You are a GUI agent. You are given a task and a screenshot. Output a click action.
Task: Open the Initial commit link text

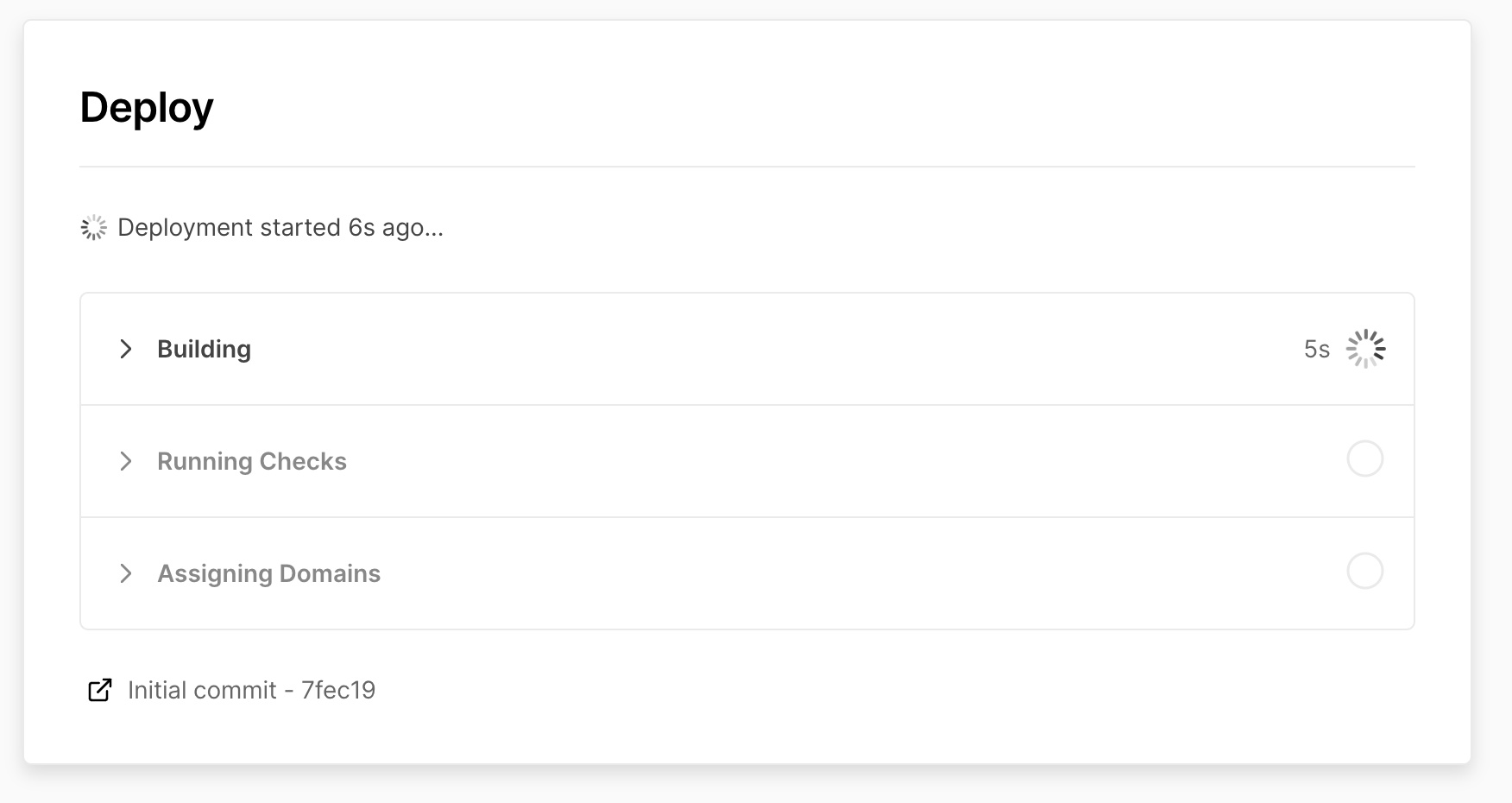202,691
